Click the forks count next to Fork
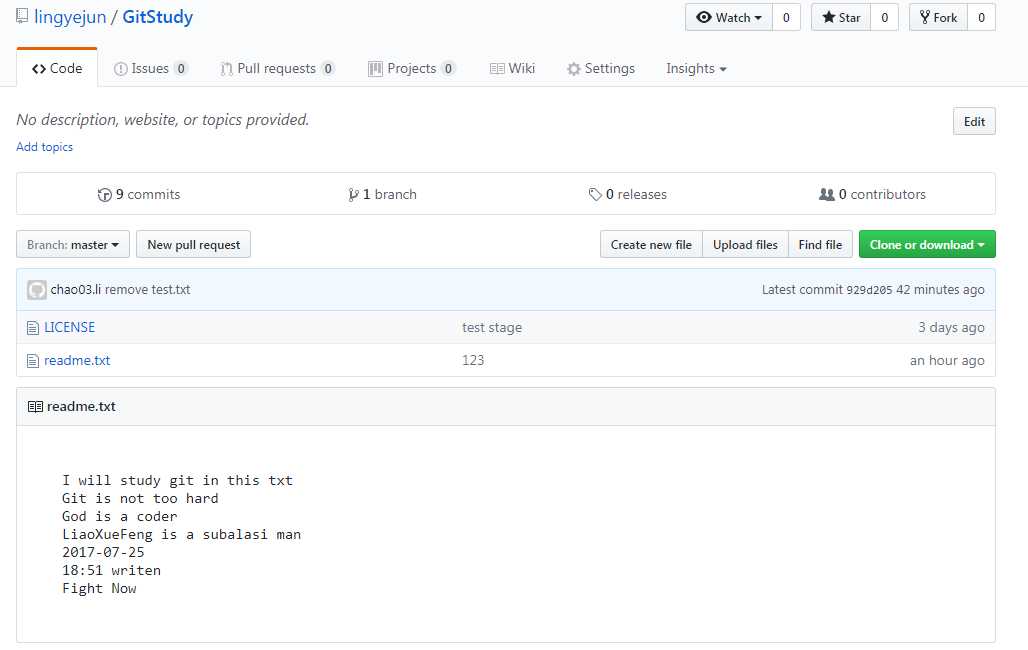The width and height of the screenshot is (1028, 650). [x=981, y=18]
